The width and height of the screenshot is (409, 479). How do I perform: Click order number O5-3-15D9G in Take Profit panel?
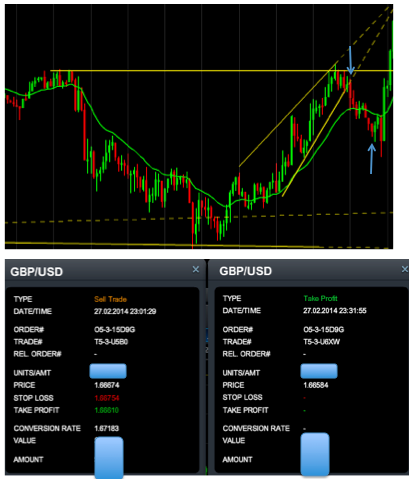tap(323, 330)
